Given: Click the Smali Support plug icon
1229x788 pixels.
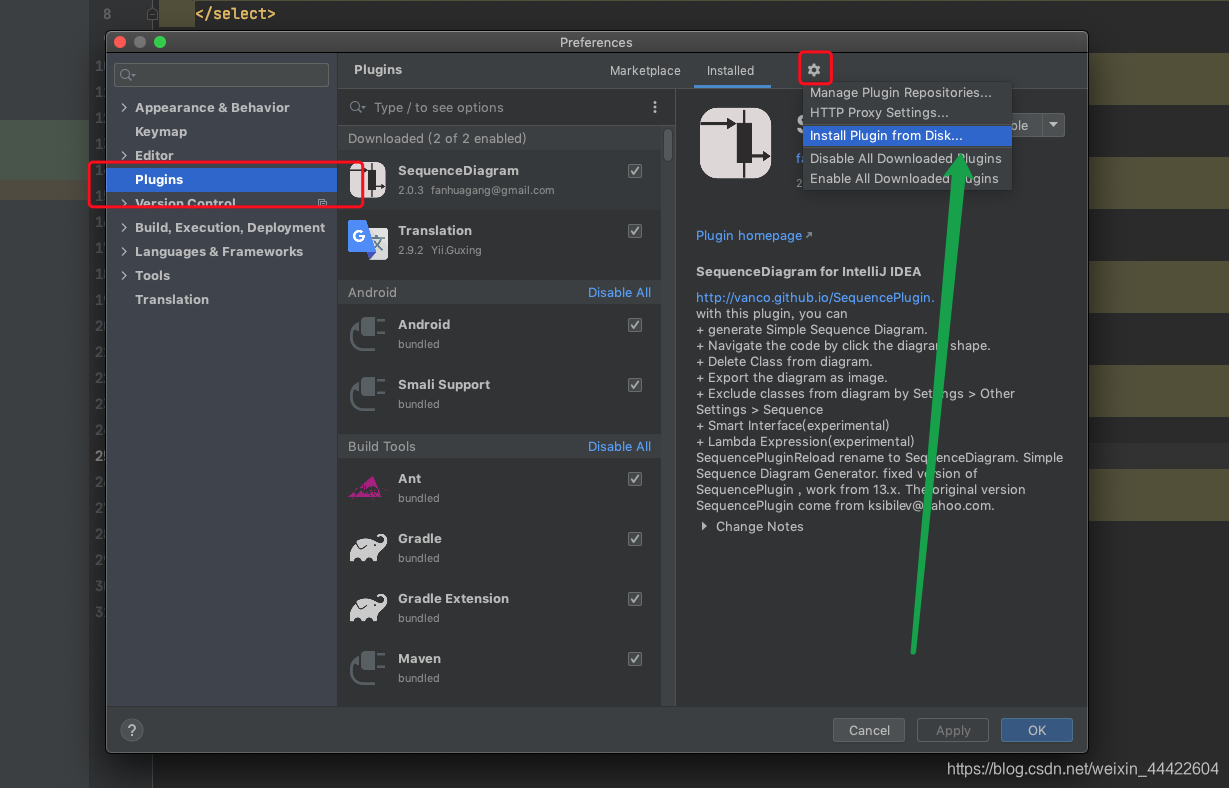Looking at the screenshot, I should tap(368, 394).
